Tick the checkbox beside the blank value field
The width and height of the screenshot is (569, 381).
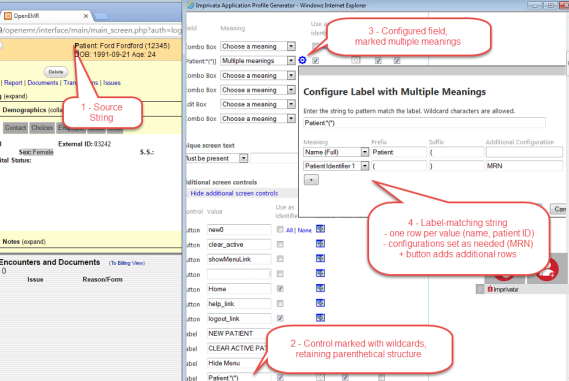click(x=280, y=274)
